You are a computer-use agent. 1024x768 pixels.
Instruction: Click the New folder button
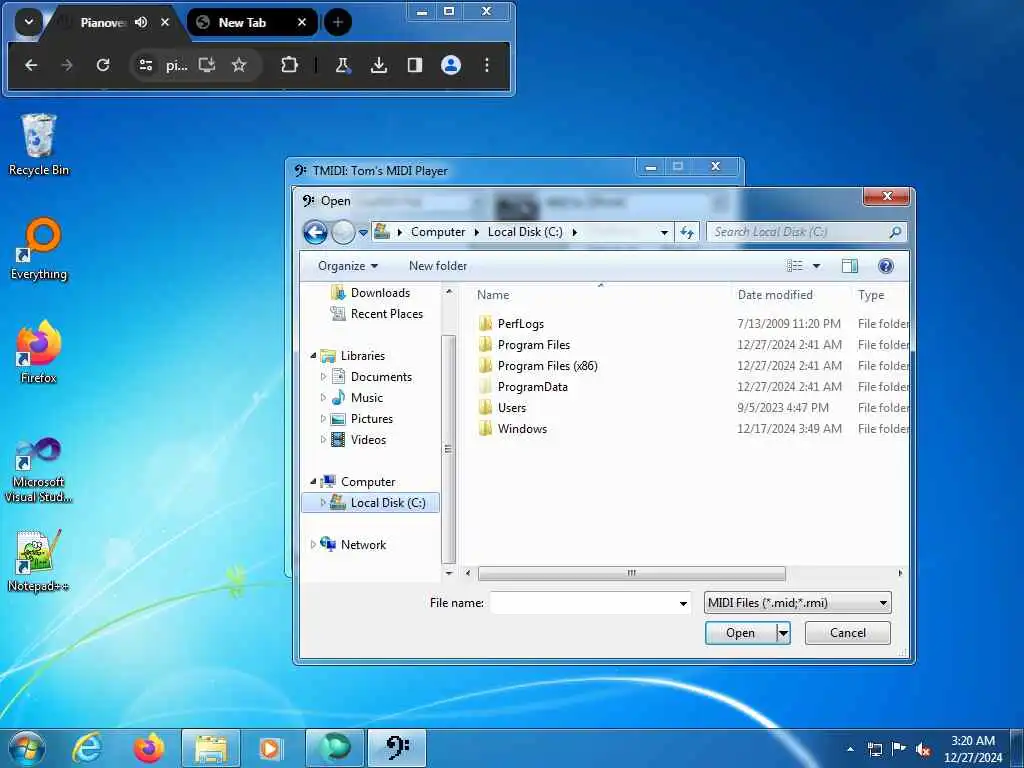(438, 266)
